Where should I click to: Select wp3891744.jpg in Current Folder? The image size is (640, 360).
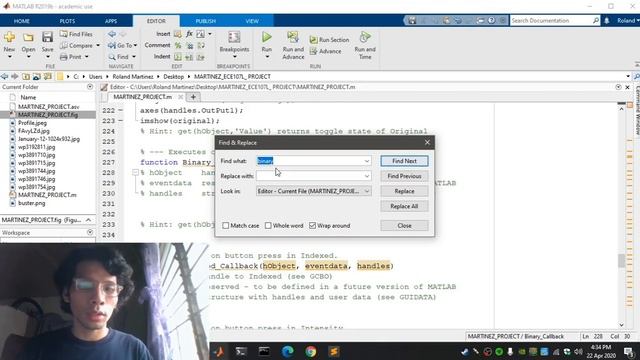coord(36,171)
